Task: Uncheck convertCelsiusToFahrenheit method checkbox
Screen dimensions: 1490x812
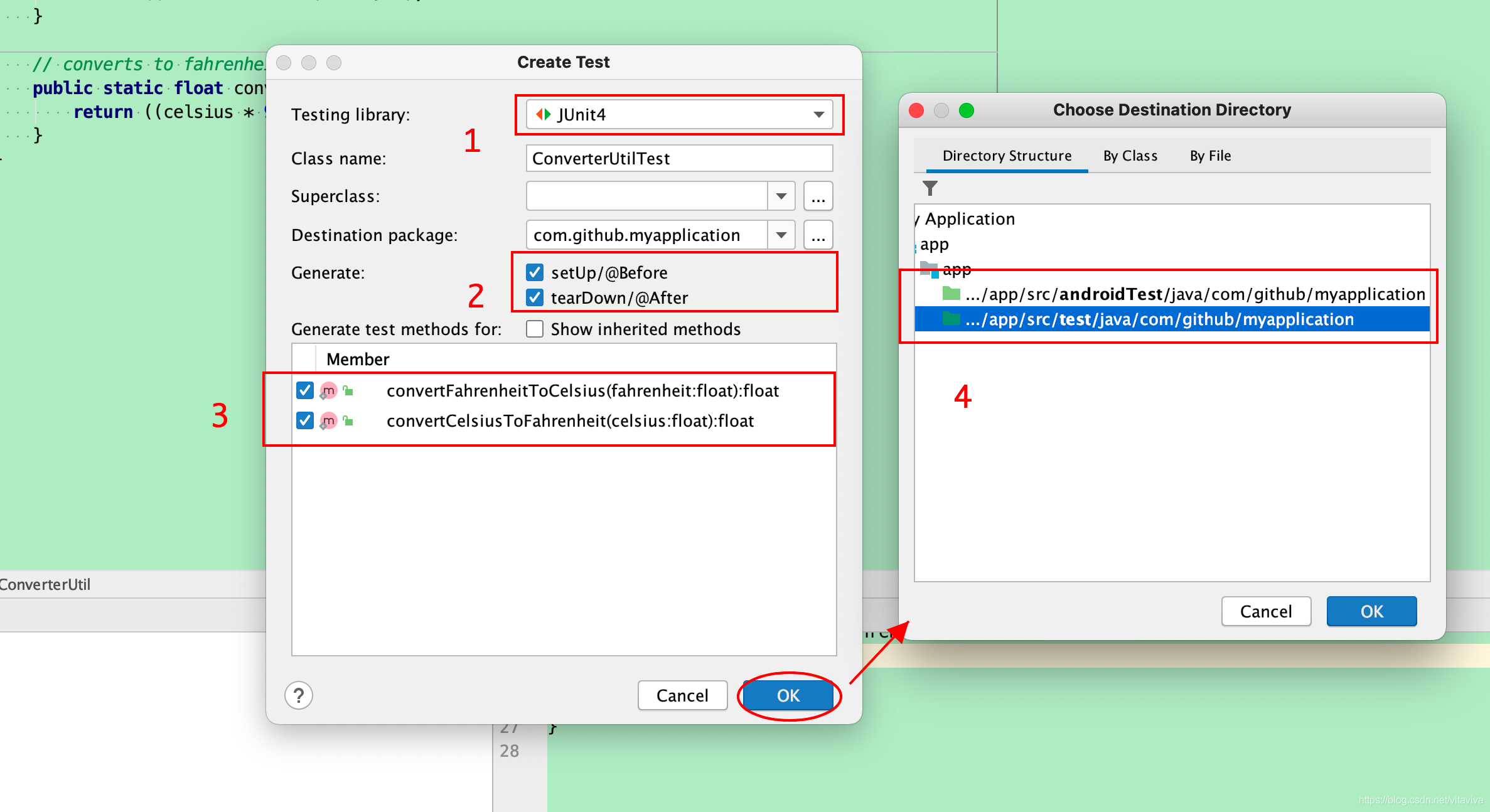Action: (305, 420)
